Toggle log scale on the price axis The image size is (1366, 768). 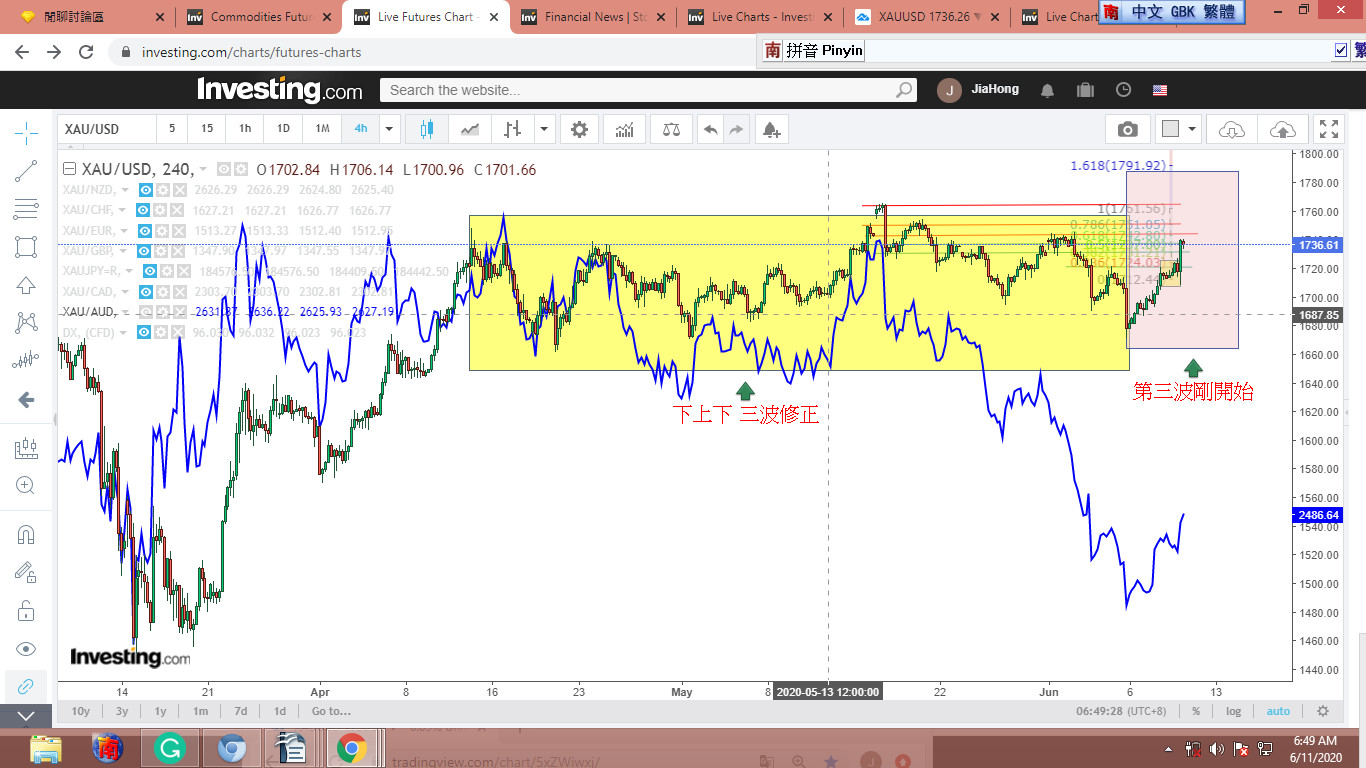1233,711
